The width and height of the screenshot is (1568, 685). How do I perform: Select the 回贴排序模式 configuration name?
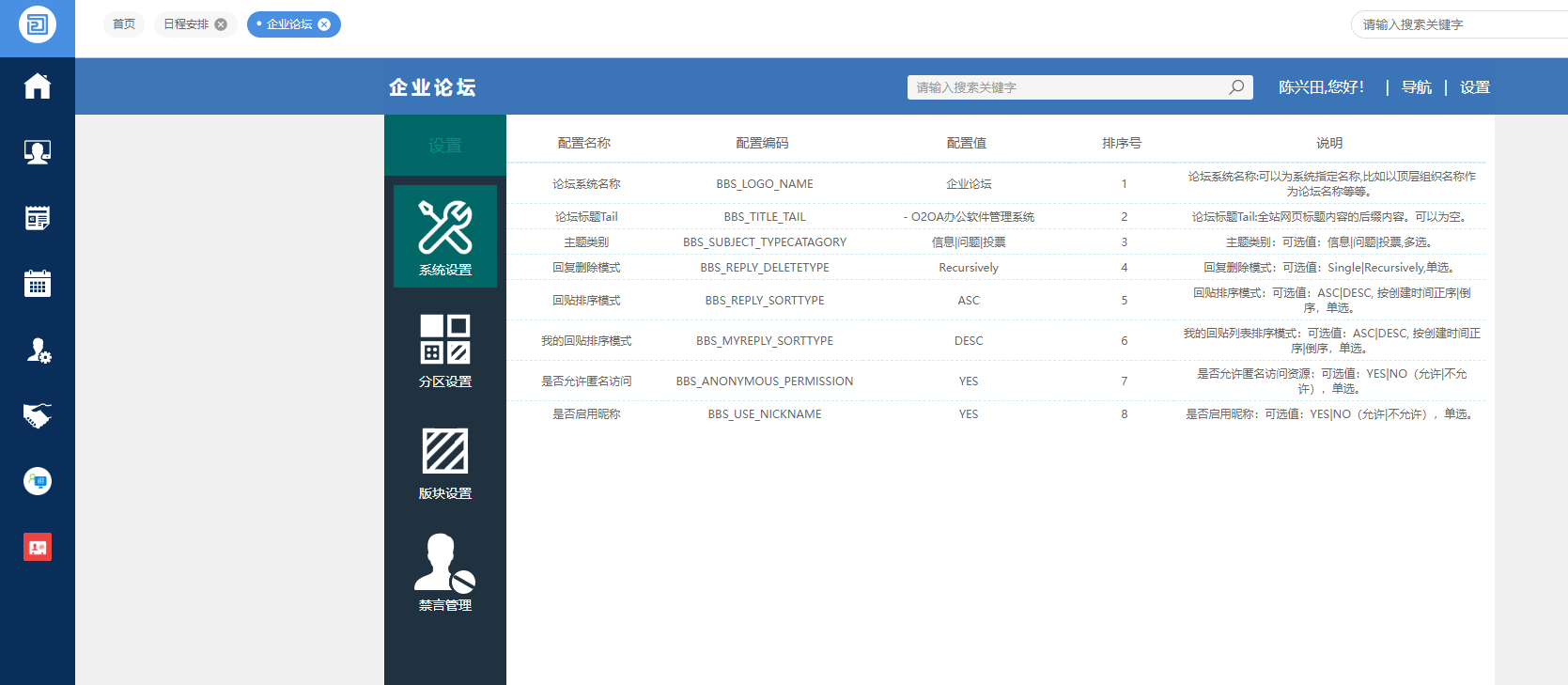[x=586, y=301]
